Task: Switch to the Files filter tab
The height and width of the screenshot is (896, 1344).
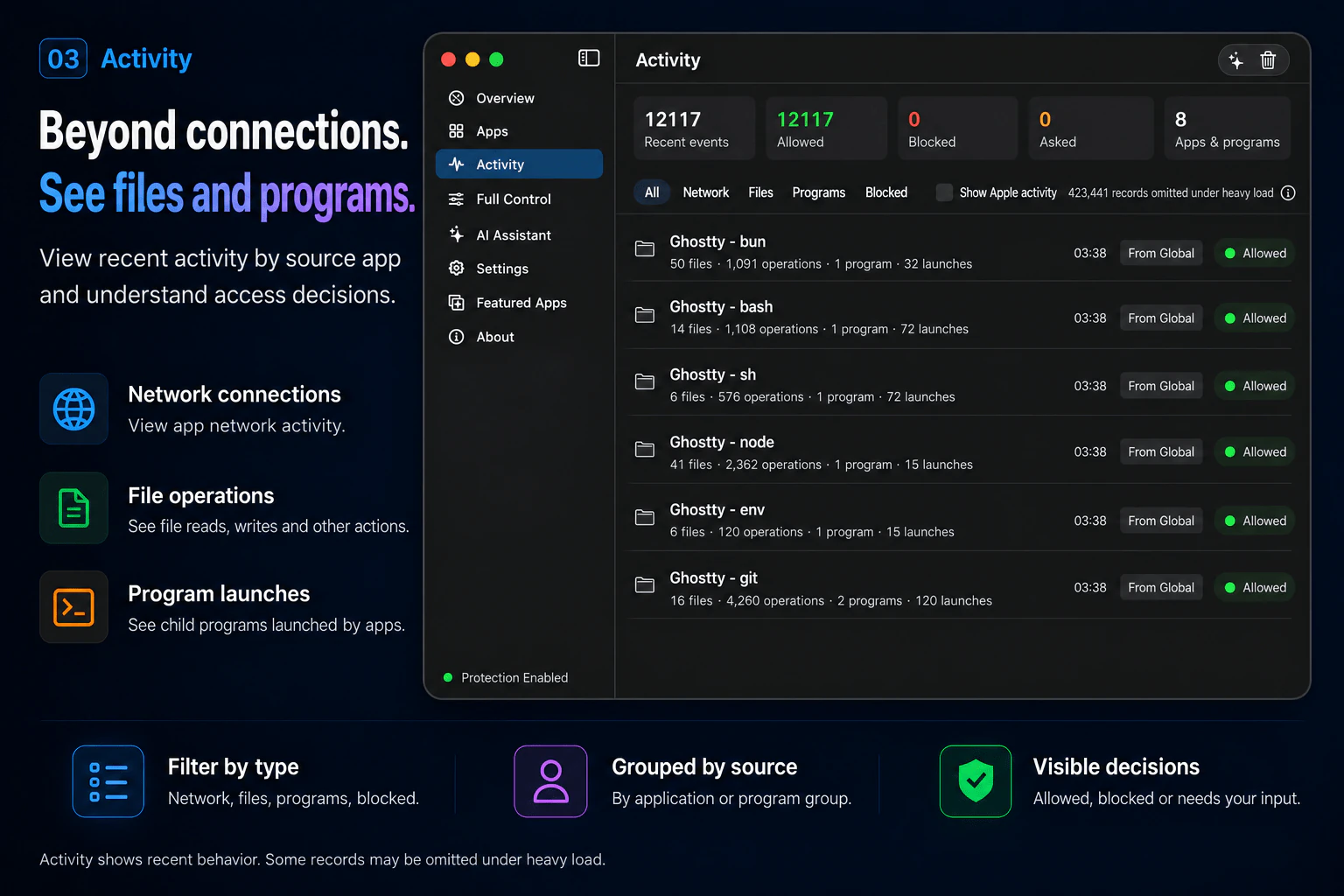Action: coord(760,192)
